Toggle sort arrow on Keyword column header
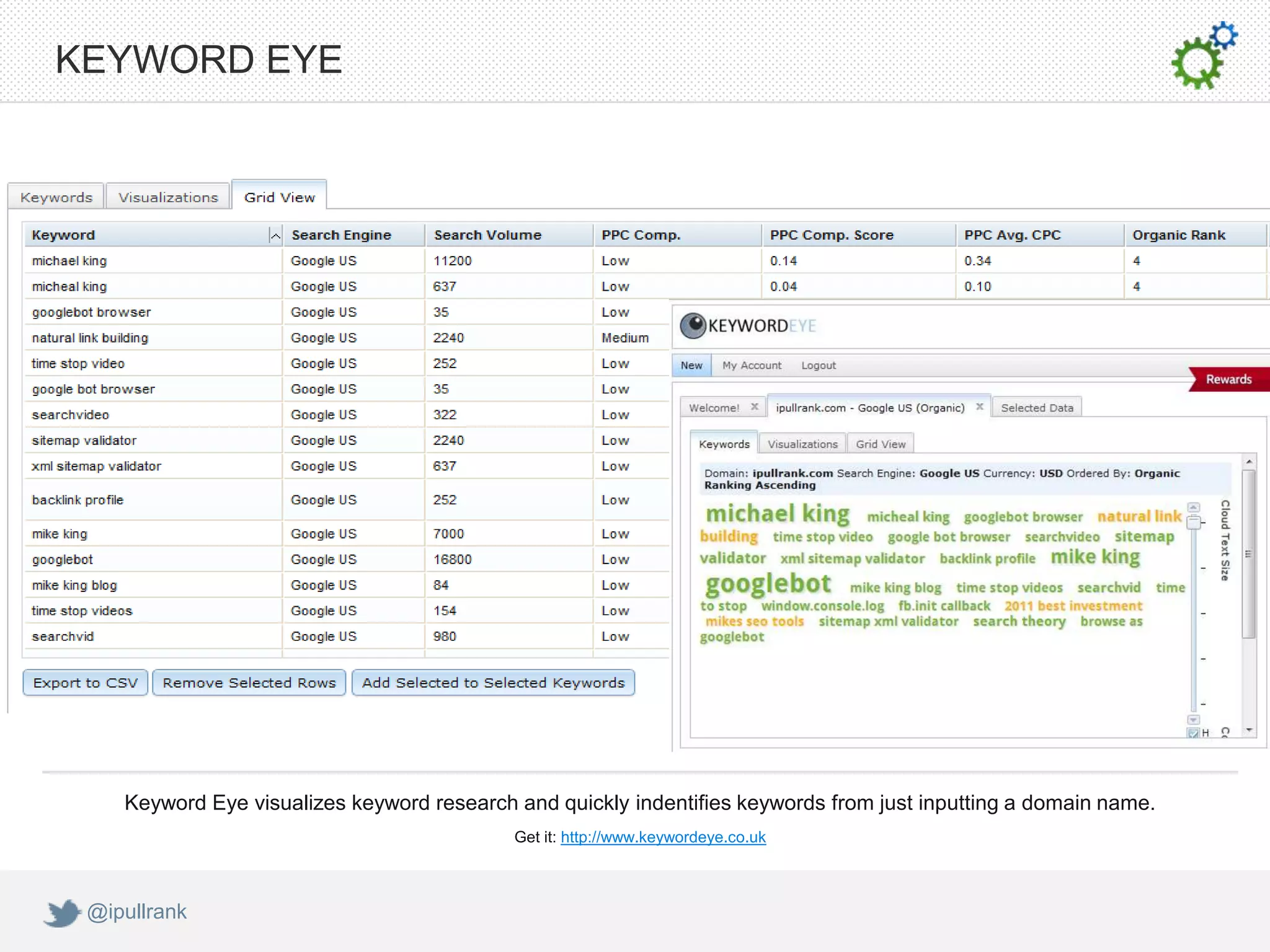 (x=275, y=236)
